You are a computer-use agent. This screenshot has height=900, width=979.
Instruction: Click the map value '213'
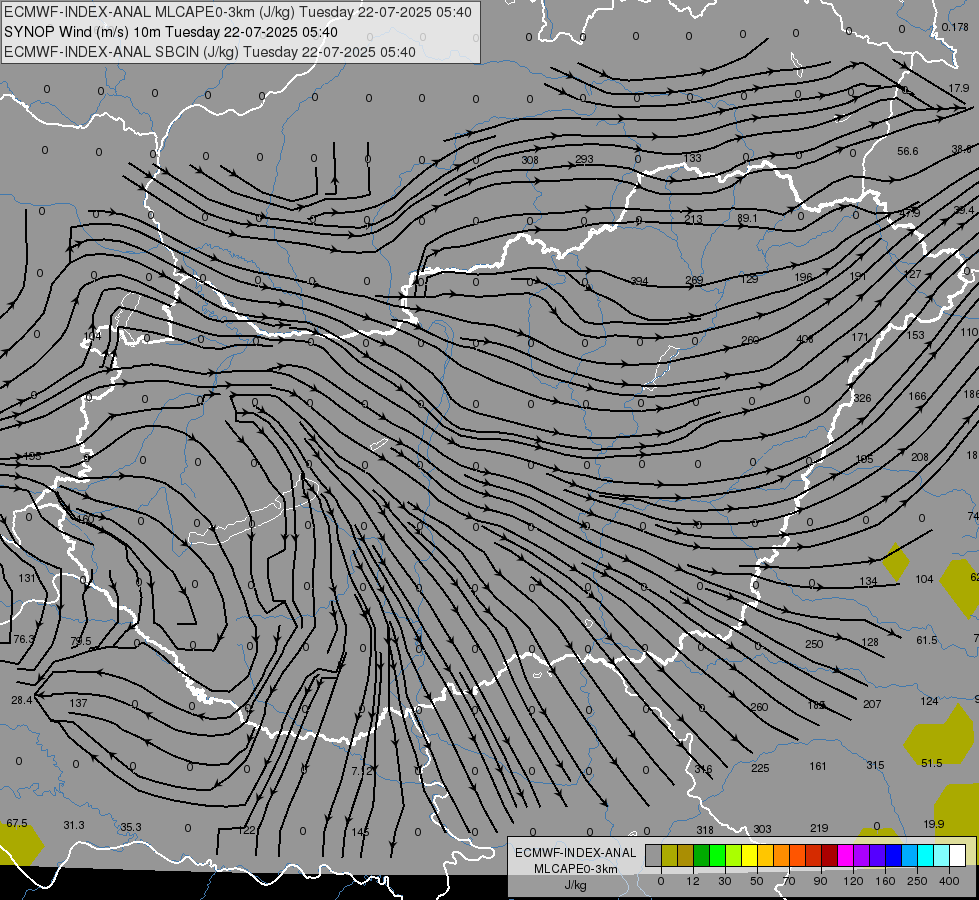[694, 219]
